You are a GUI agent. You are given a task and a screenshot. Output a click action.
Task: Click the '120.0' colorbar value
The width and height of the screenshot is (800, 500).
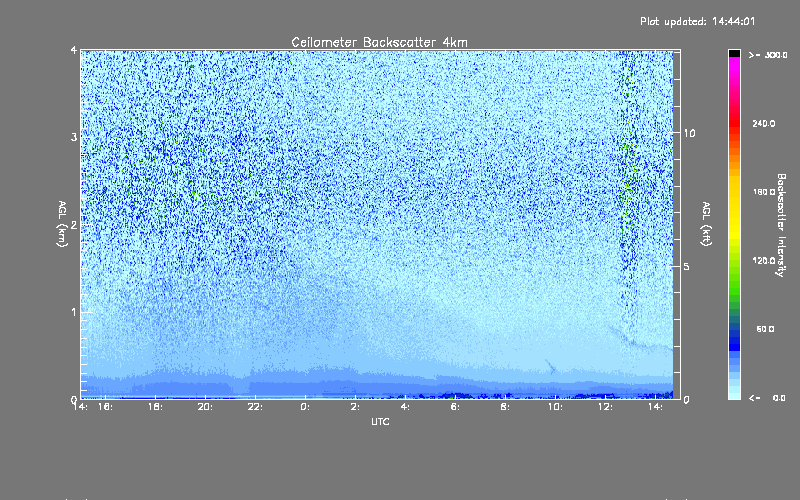coord(764,260)
